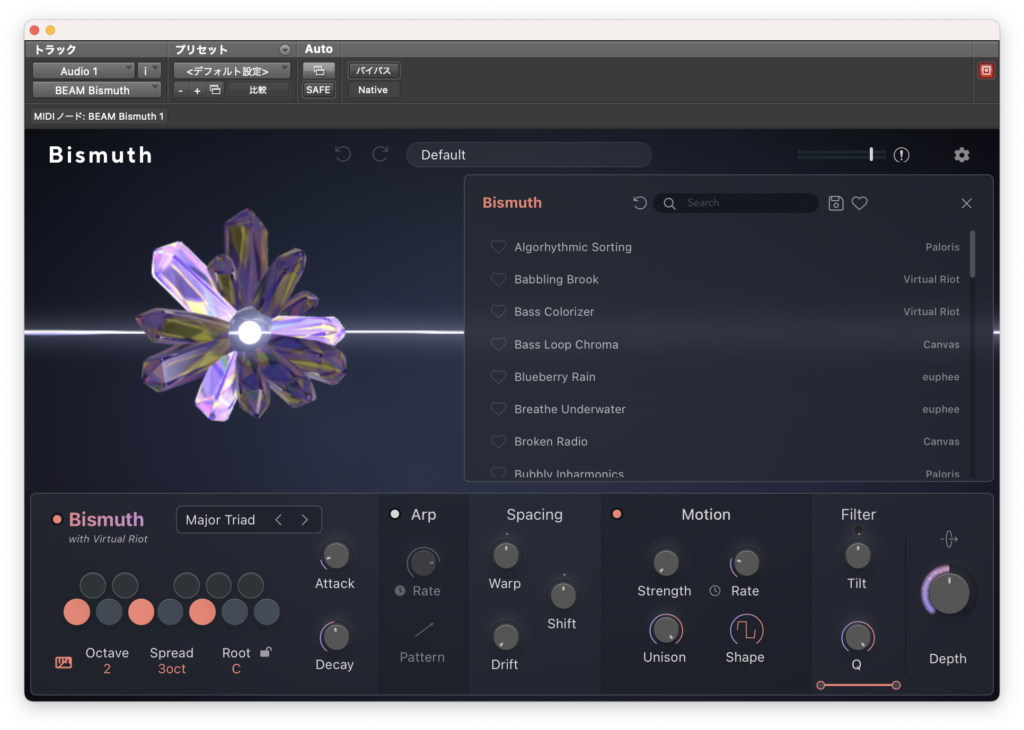Select the Broken Radio preset
The image size is (1024, 730).
[x=725, y=441]
